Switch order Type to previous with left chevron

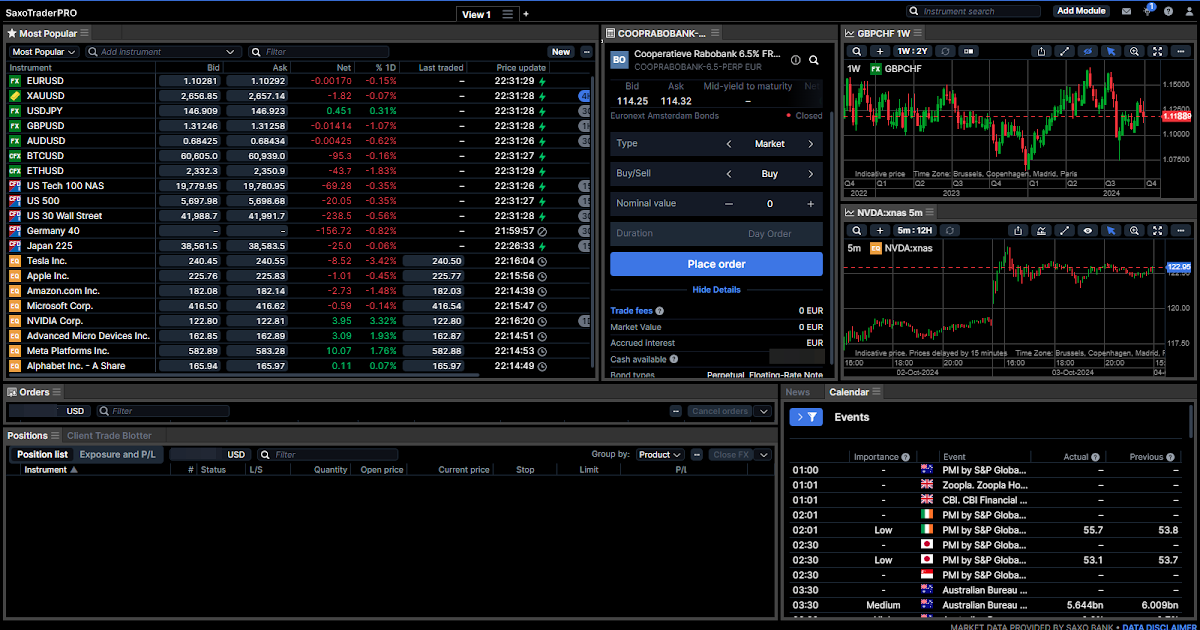pyautogui.click(x=729, y=144)
